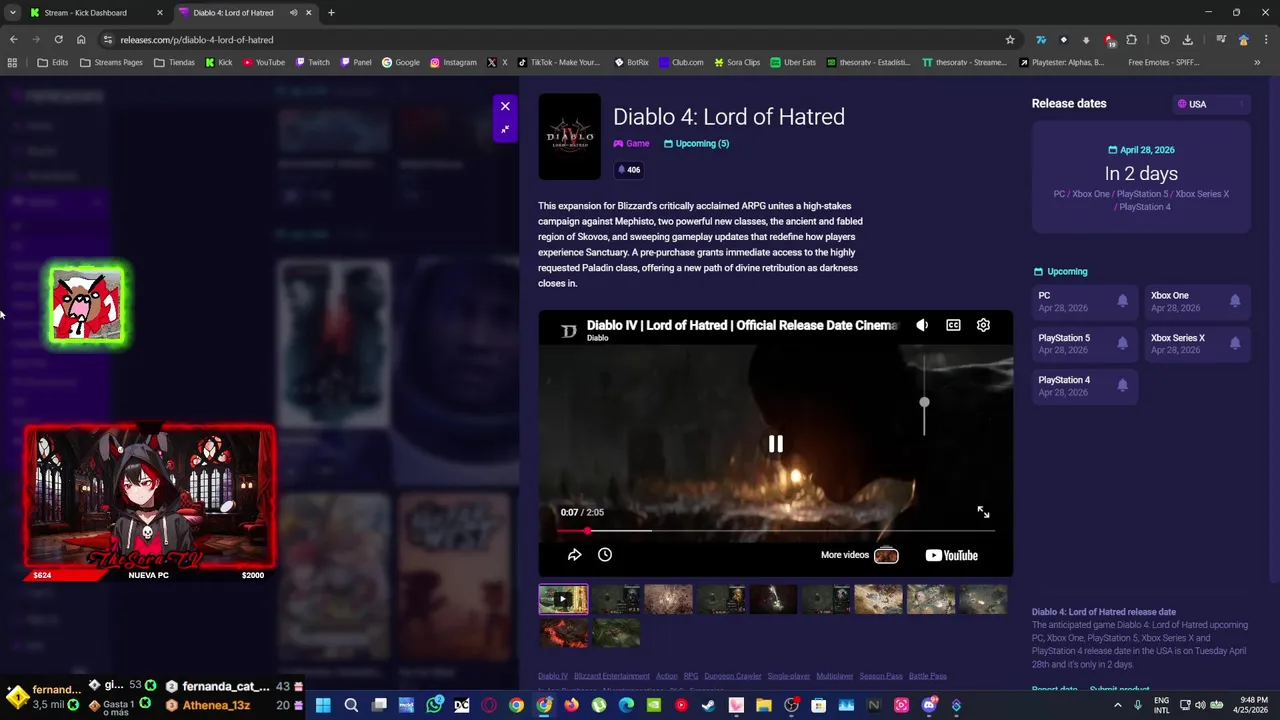Open Windows taskbar Search
Screen dimensions: 1280x720
point(351,705)
